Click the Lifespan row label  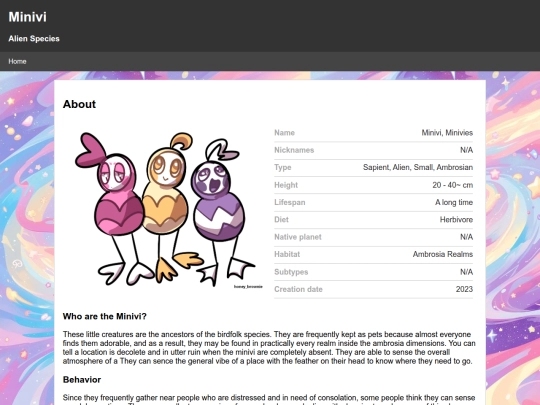(x=290, y=202)
